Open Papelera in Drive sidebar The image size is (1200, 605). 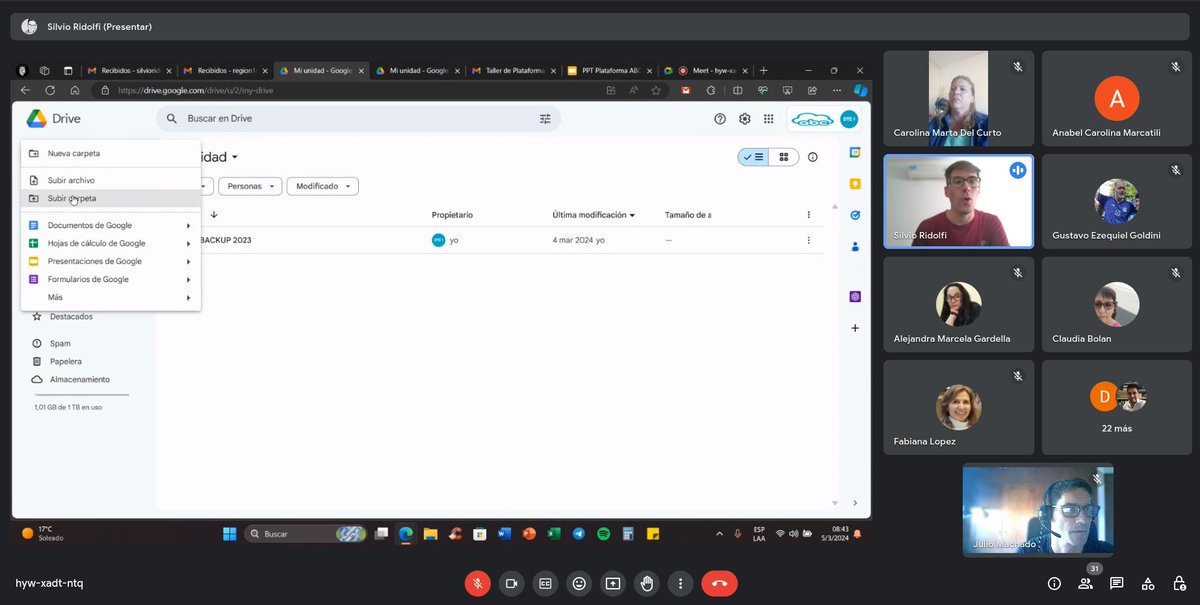tap(66, 361)
